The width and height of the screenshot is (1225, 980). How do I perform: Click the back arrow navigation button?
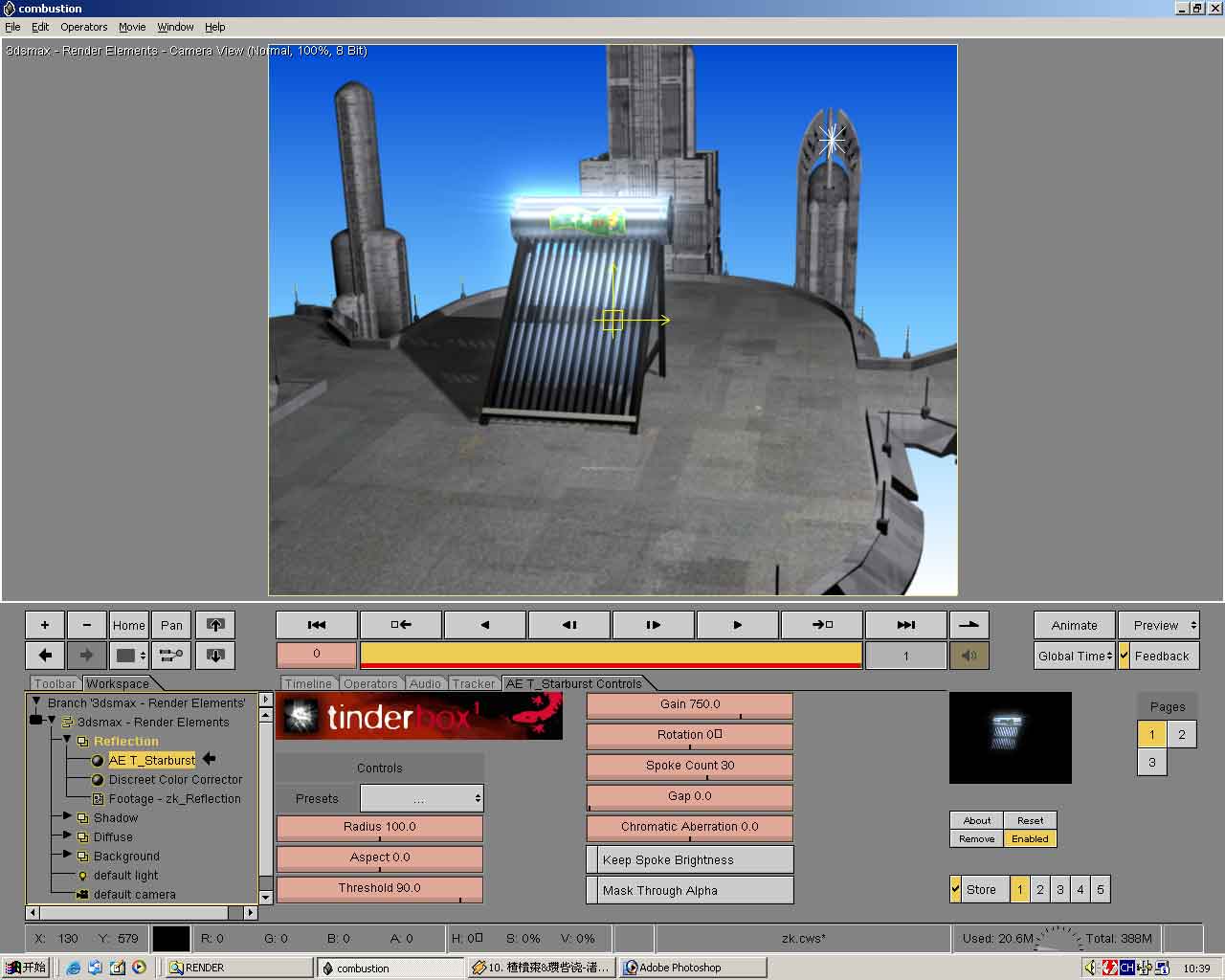tap(44, 656)
